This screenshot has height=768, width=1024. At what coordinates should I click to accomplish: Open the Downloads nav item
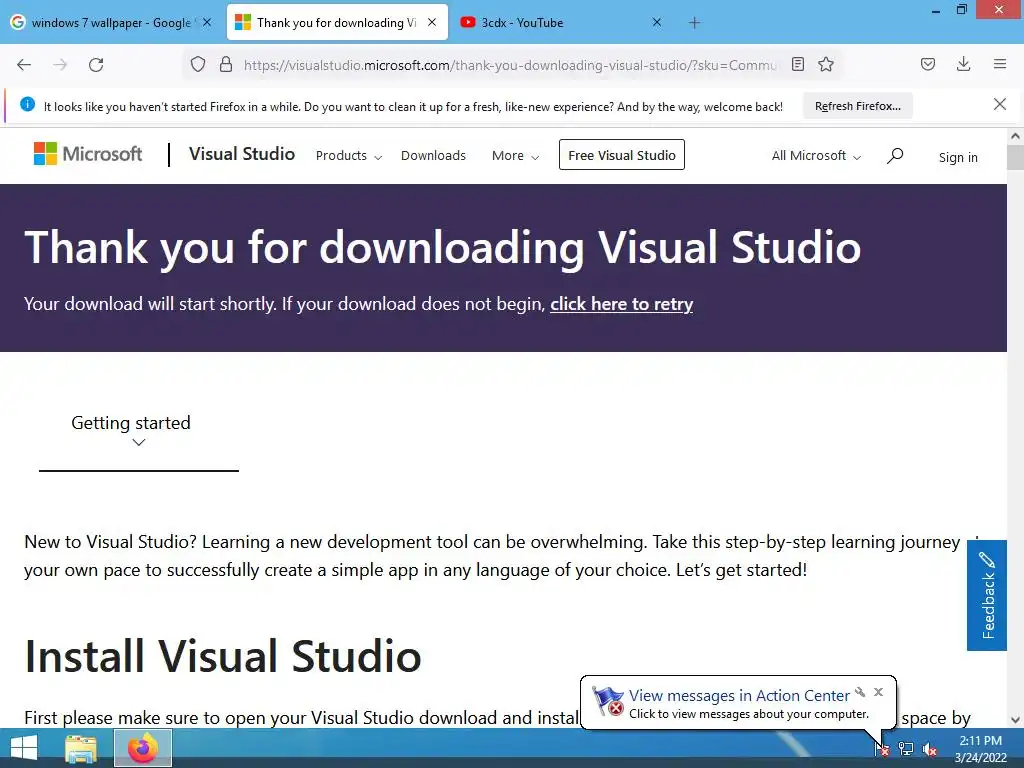[433, 155]
